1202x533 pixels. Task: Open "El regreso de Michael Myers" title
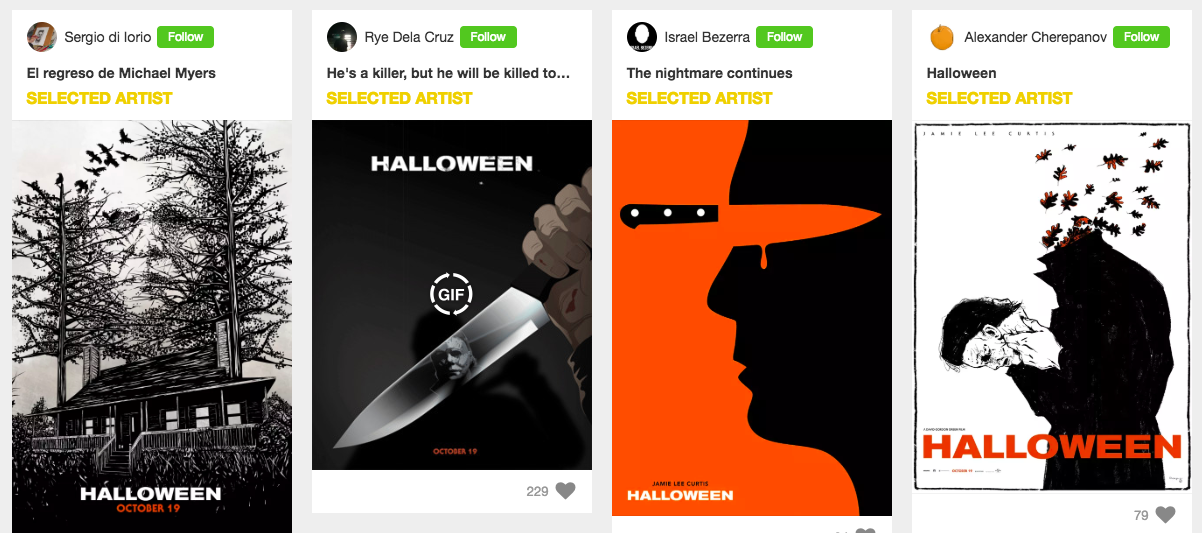coord(121,73)
